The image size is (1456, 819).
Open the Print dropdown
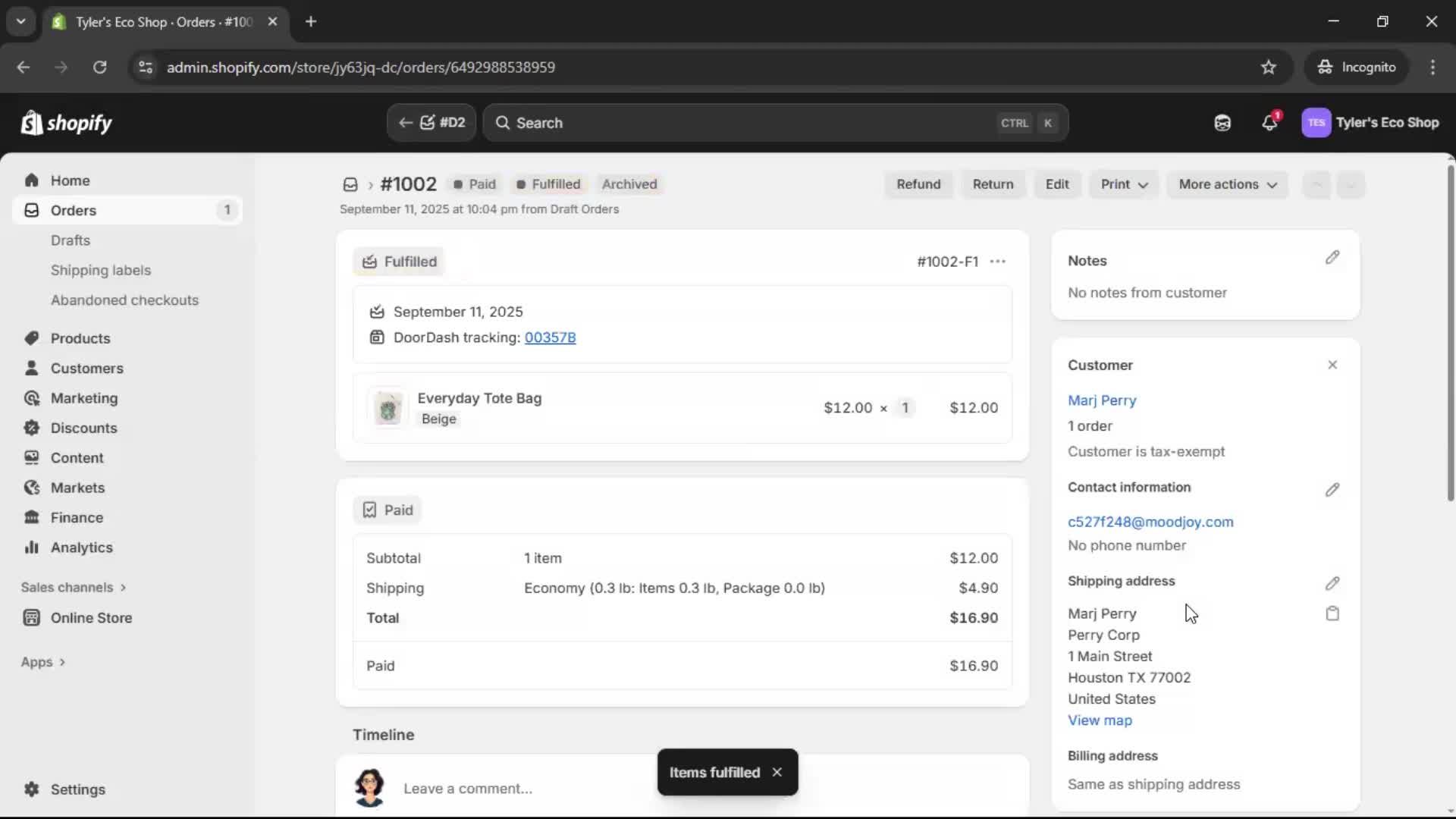point(1123,184)
